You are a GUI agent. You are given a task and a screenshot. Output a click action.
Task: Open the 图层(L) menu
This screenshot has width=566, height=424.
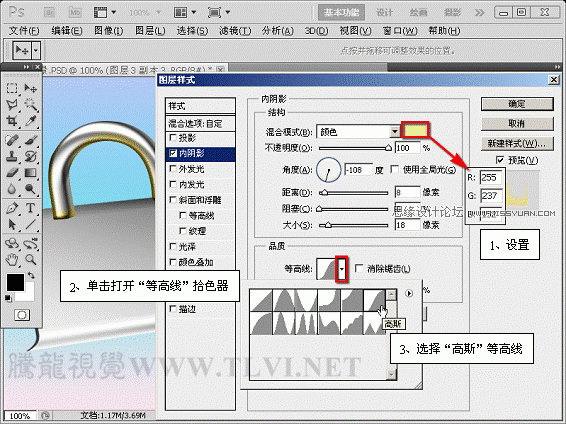150,31
